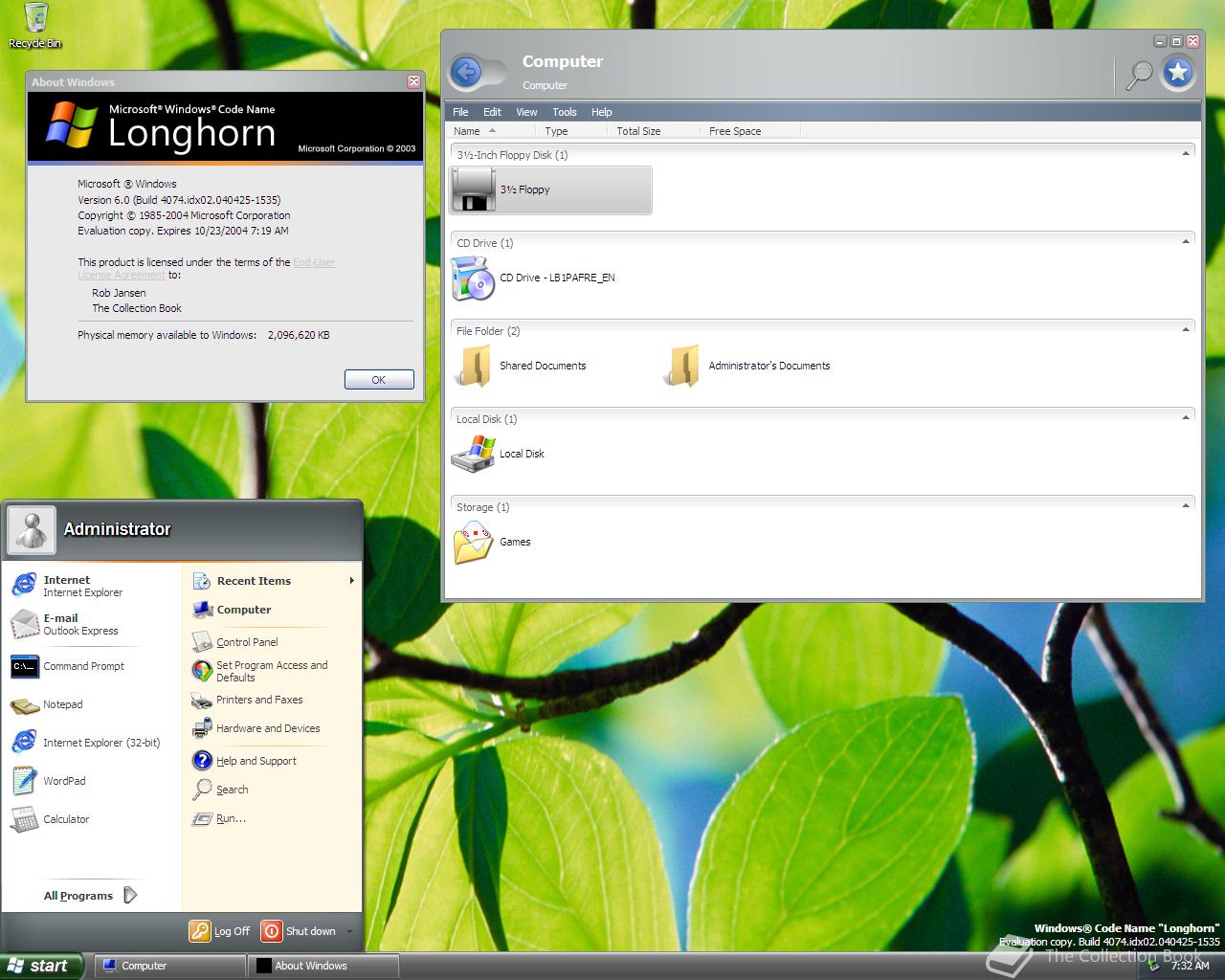Select the 3½ Floppy drive icon
This screenshot has width=1225, height=980.
tap(473, 189)
